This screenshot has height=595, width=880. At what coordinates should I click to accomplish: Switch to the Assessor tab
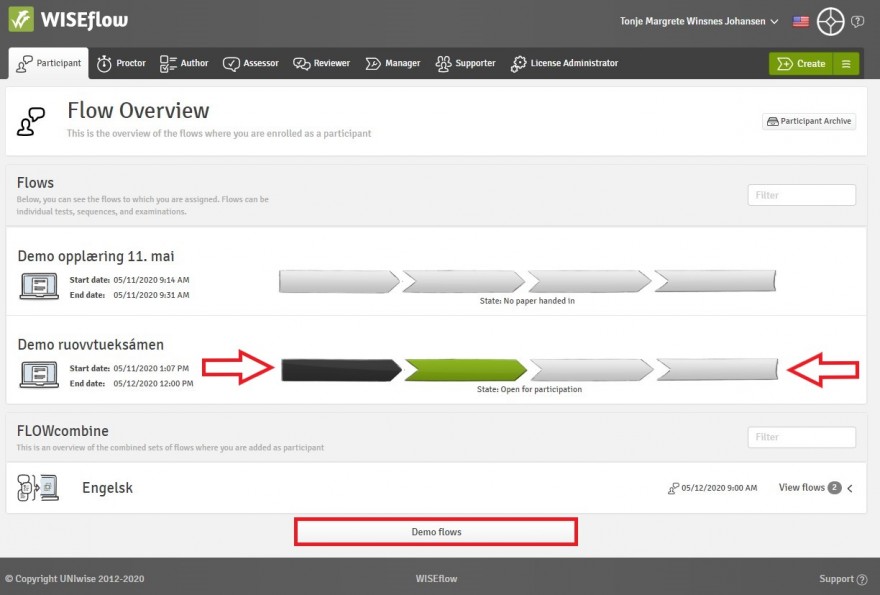251,63
